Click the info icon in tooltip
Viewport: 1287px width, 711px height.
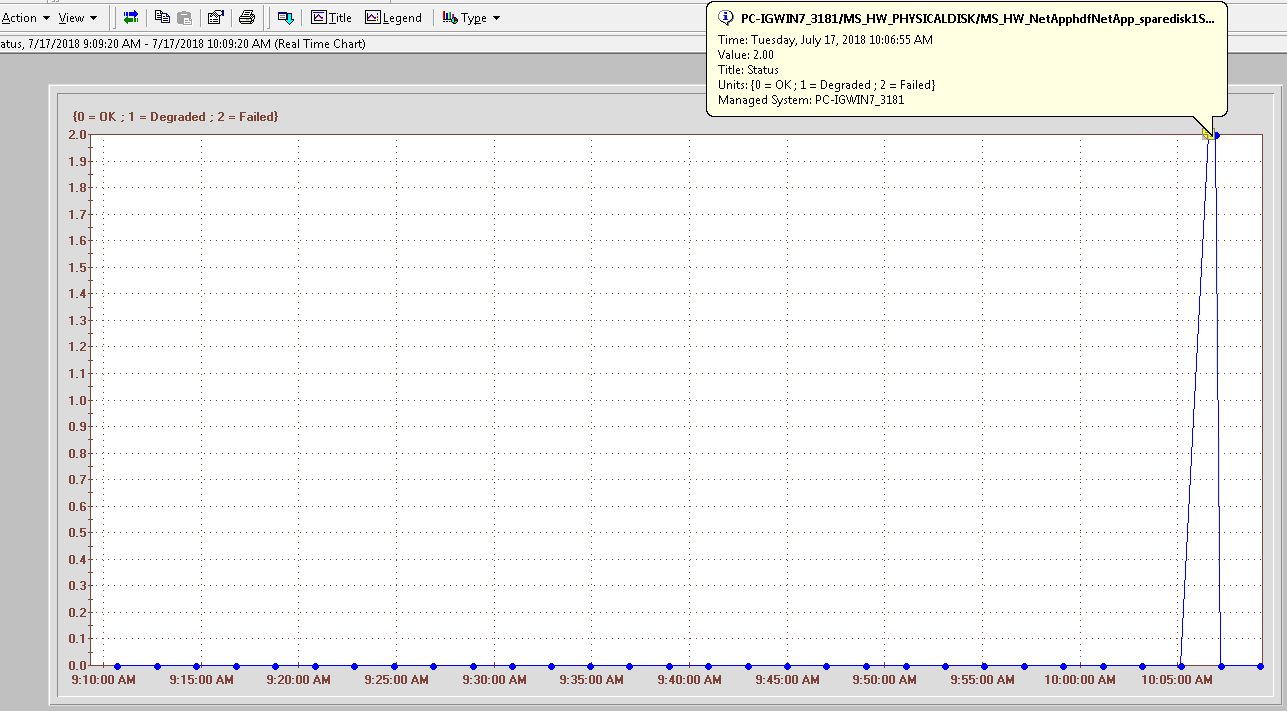point(727,18)
